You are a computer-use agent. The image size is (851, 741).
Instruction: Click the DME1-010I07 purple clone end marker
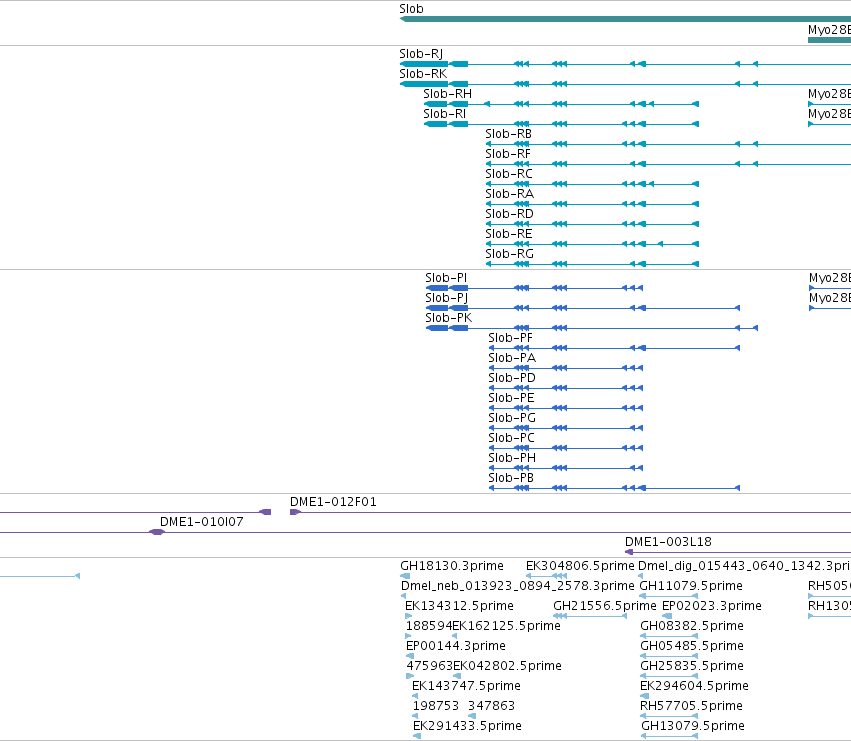[157, 532]
